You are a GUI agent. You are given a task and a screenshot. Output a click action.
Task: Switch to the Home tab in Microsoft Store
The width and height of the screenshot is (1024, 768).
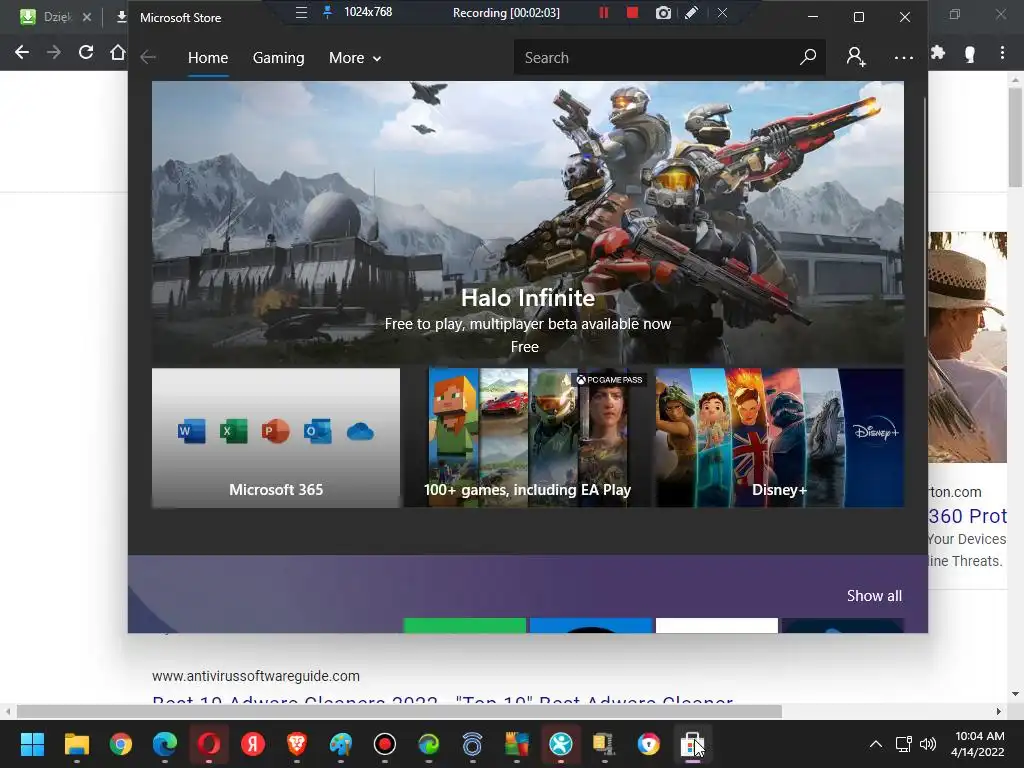(x=208, y=57)
